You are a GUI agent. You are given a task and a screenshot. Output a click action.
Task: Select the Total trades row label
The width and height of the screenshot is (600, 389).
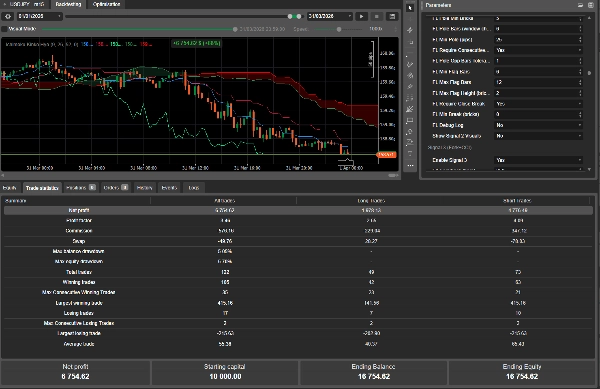(79, 272)
